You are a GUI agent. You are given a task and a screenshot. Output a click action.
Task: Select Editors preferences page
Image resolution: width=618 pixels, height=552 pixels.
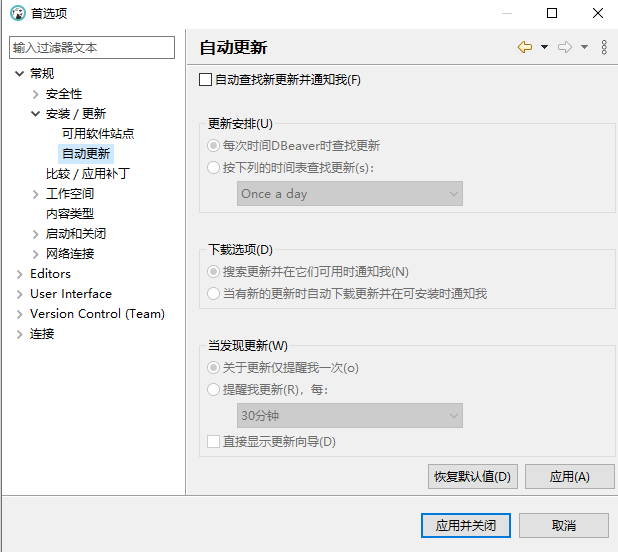50,274
